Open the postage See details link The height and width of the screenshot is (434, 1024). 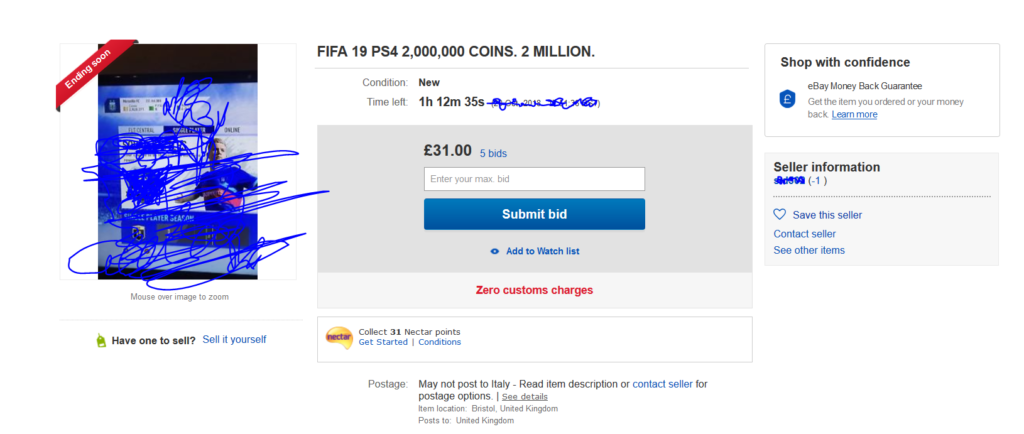pyautogui.click(x=524, y=397)
